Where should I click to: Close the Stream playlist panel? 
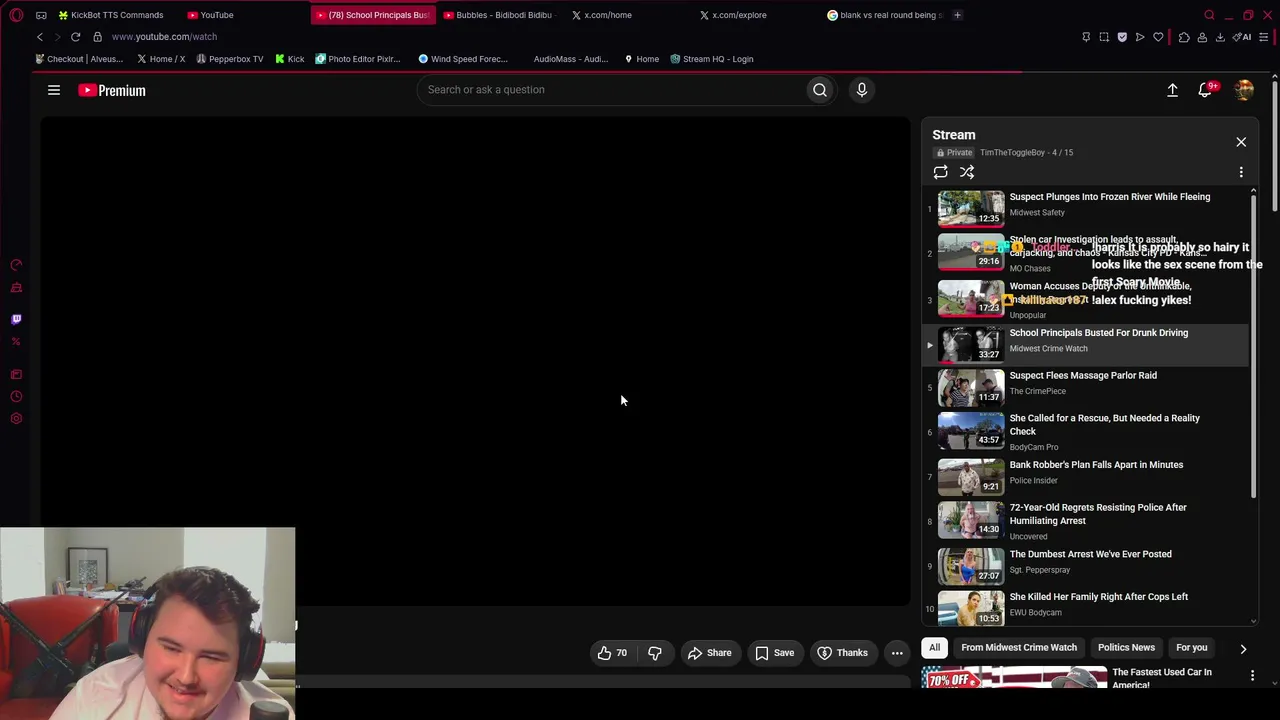click(1241, 142)
